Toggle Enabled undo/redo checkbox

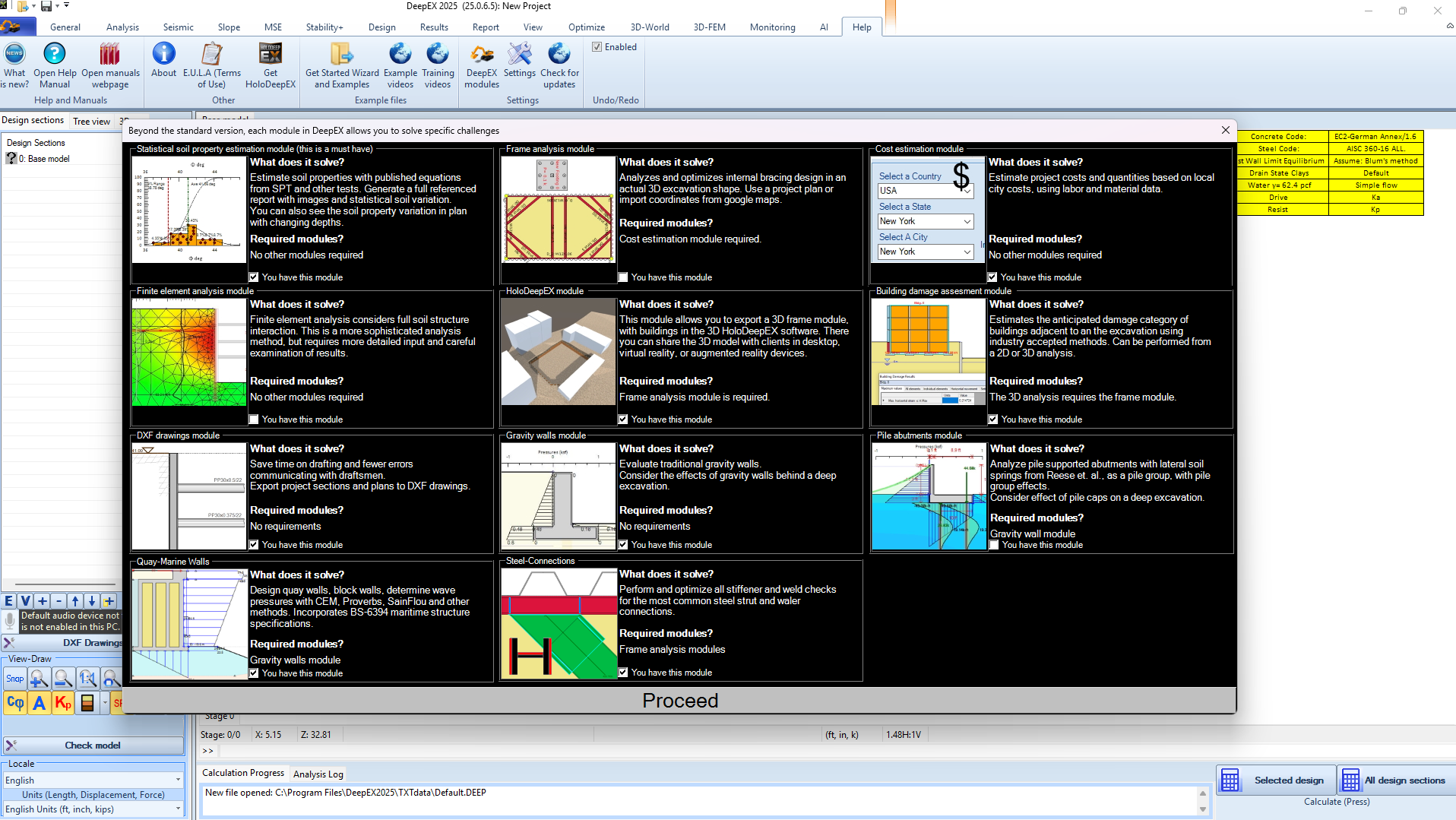tap(597, 47)
